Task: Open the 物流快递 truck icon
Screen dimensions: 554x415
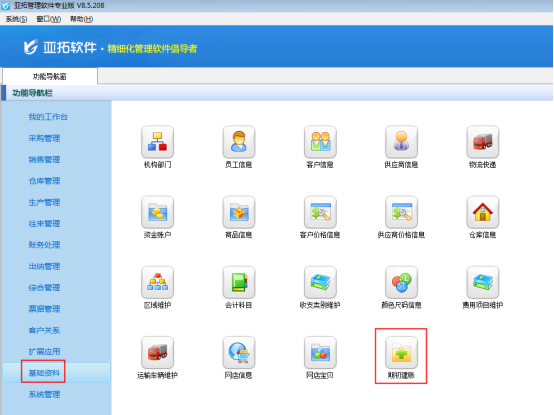Action: [x=483, y=142]
